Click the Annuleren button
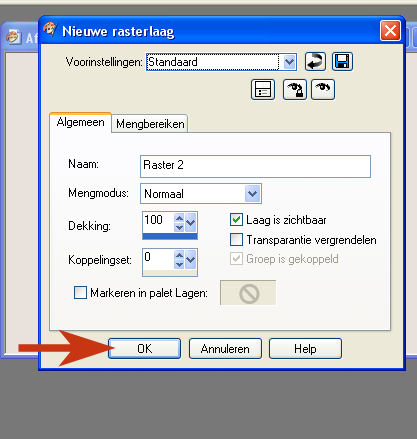This screenshot has width=417, height=439. [225, 349]
